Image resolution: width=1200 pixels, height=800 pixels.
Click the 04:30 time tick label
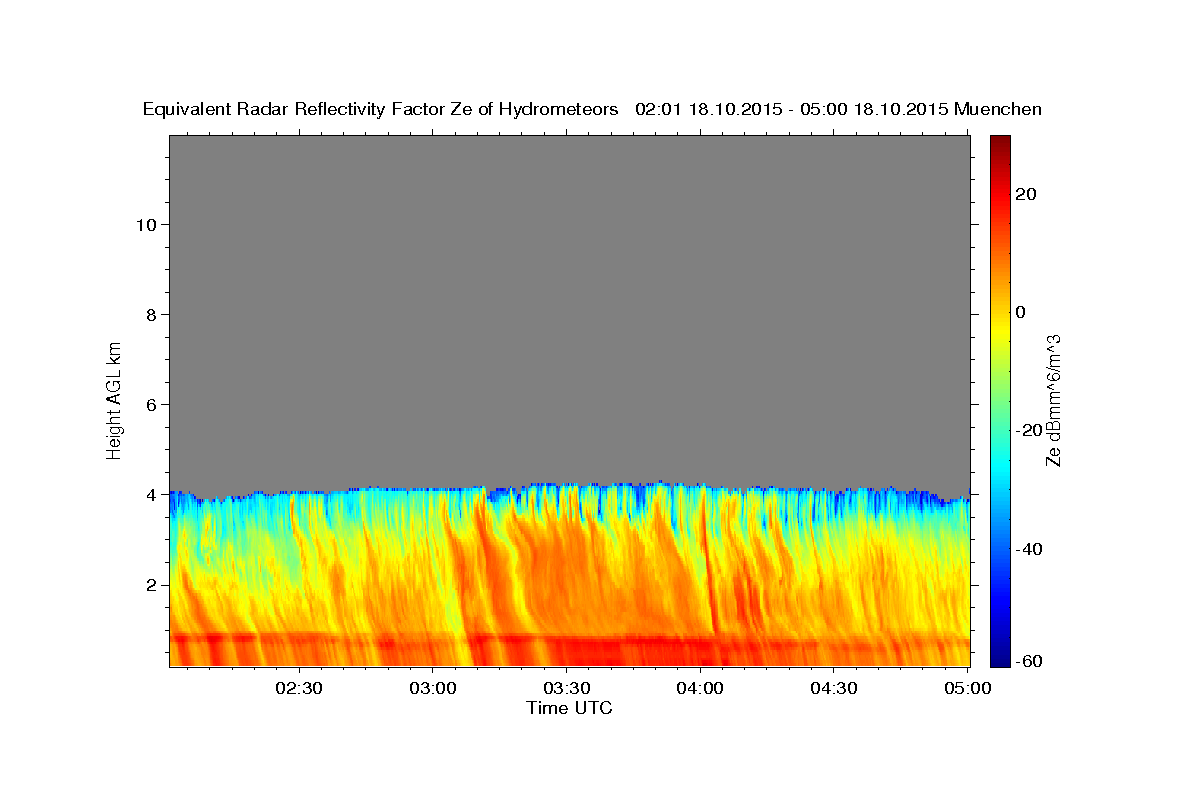click(834, 689)
